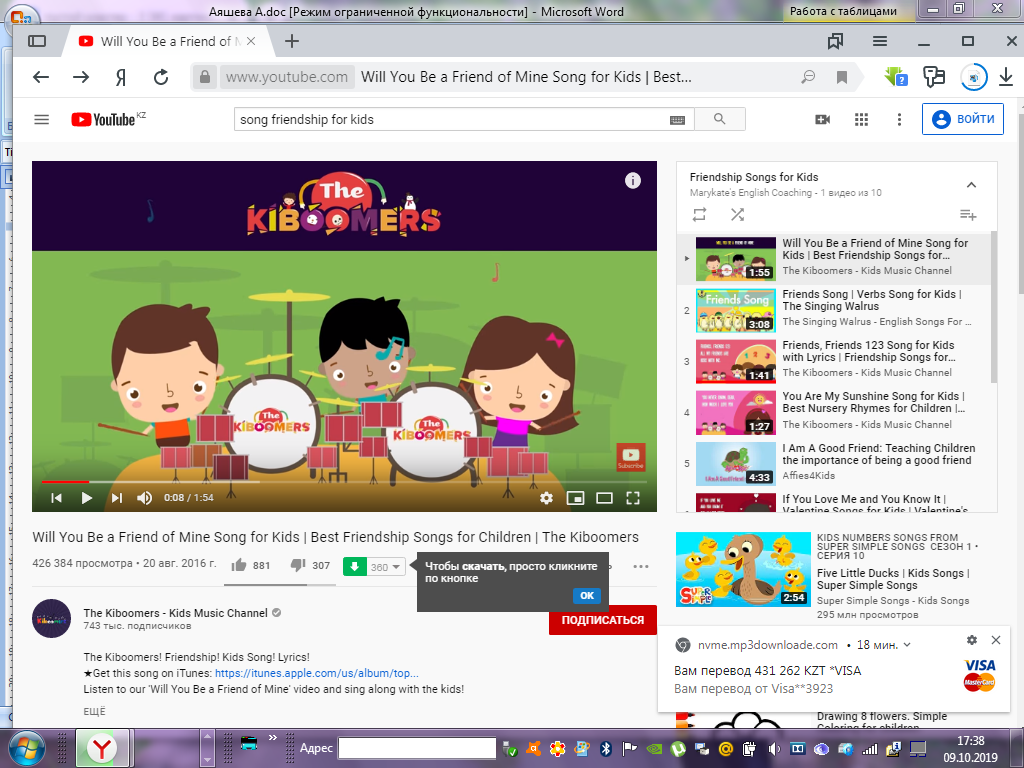
Task: Click the Yandex Я home button
Action: point(121,78)
